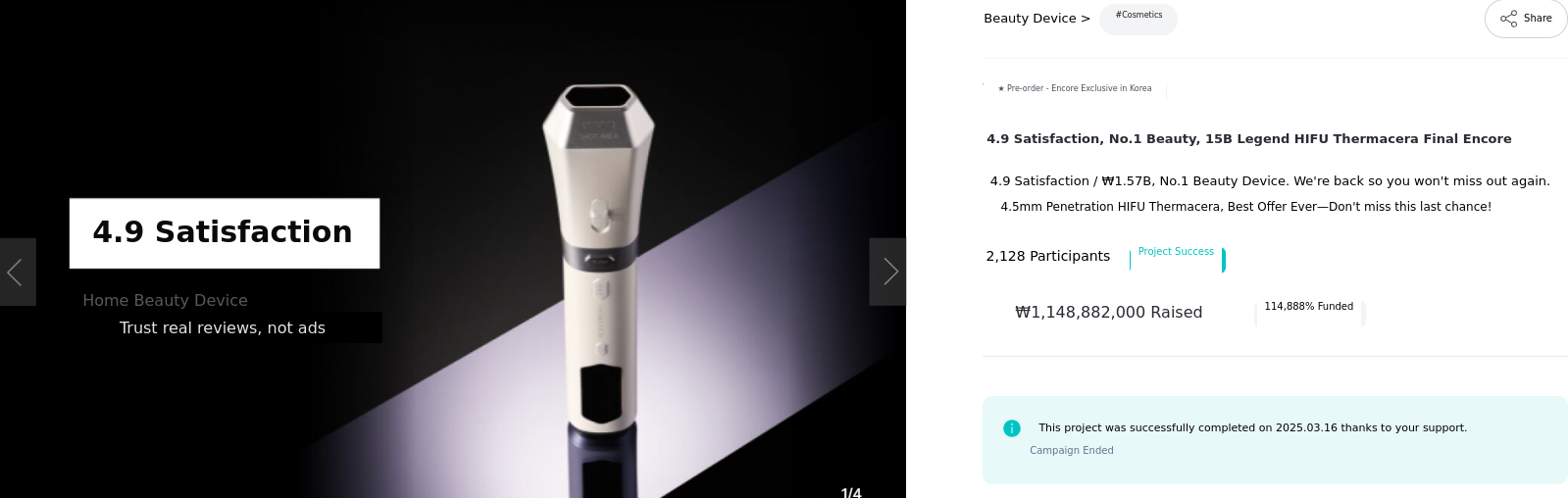Advance to the next product image
The height and width of the screenshot is (498, 1568).
[887, 272]
